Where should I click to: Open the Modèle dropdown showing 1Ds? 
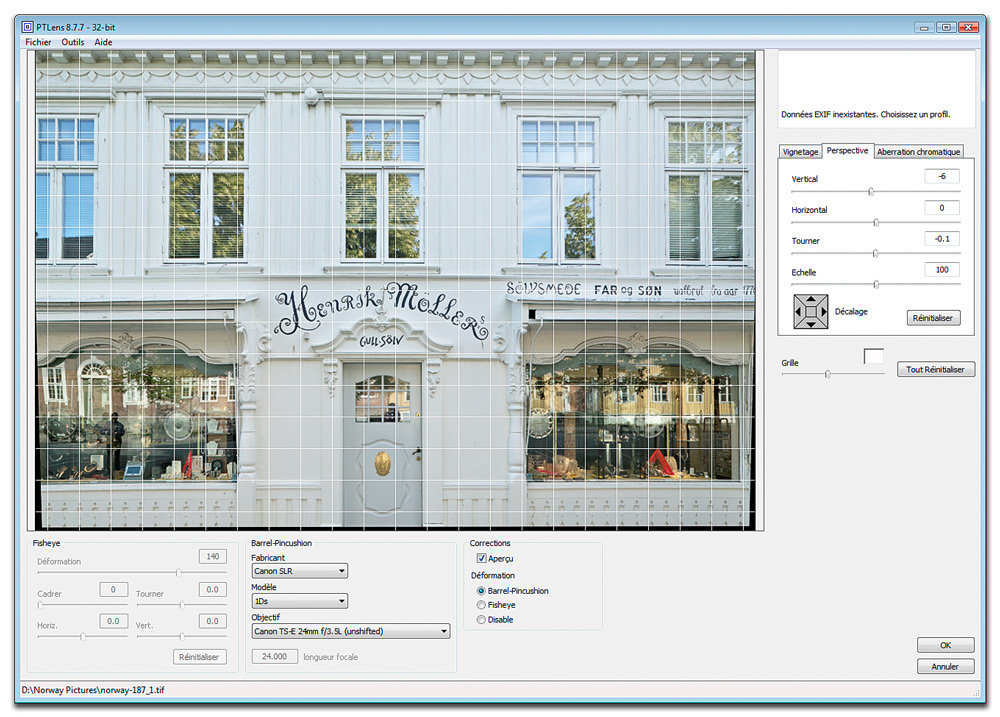[300, 601]
